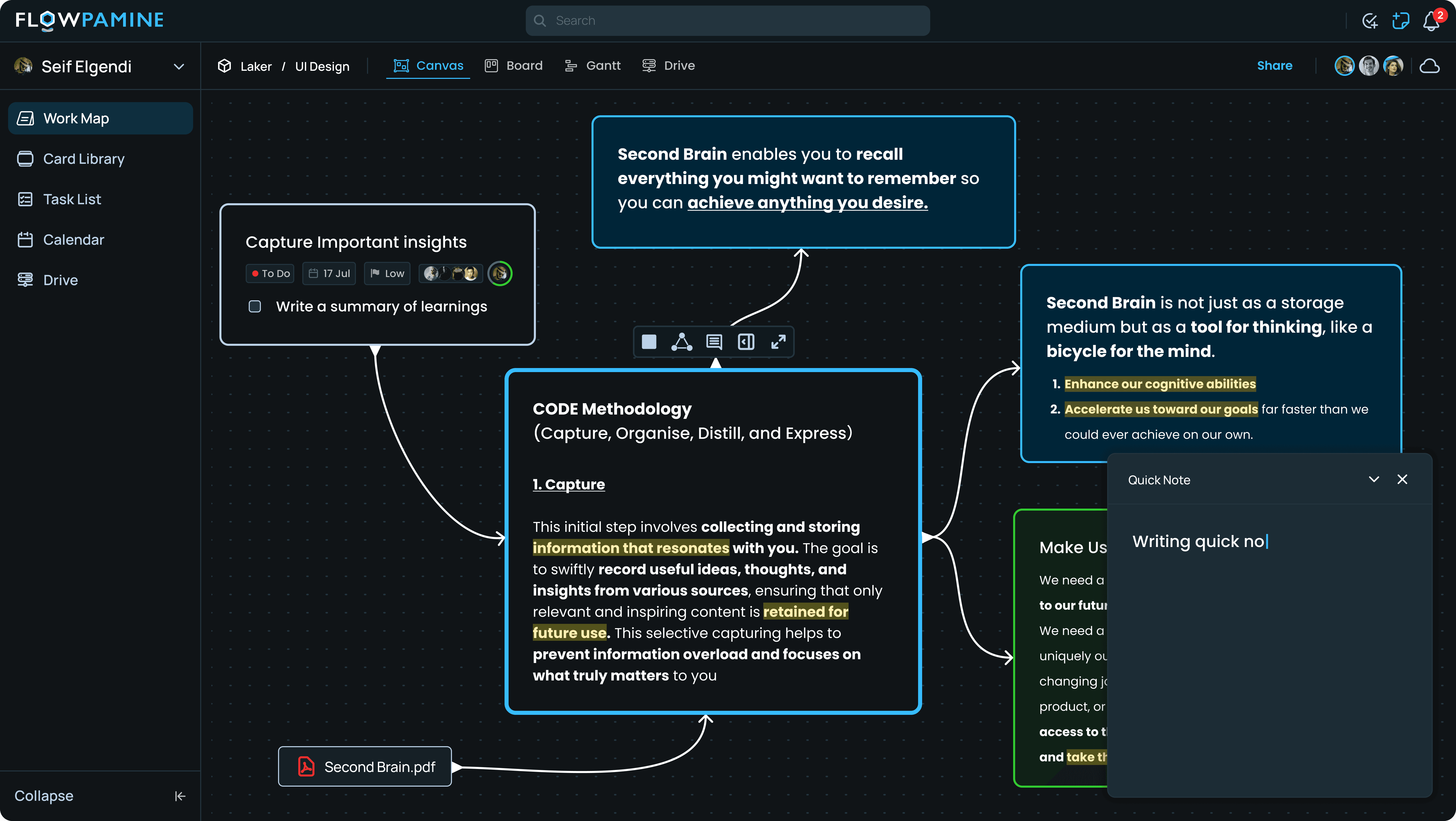Click the Share button

point(1275,65)
